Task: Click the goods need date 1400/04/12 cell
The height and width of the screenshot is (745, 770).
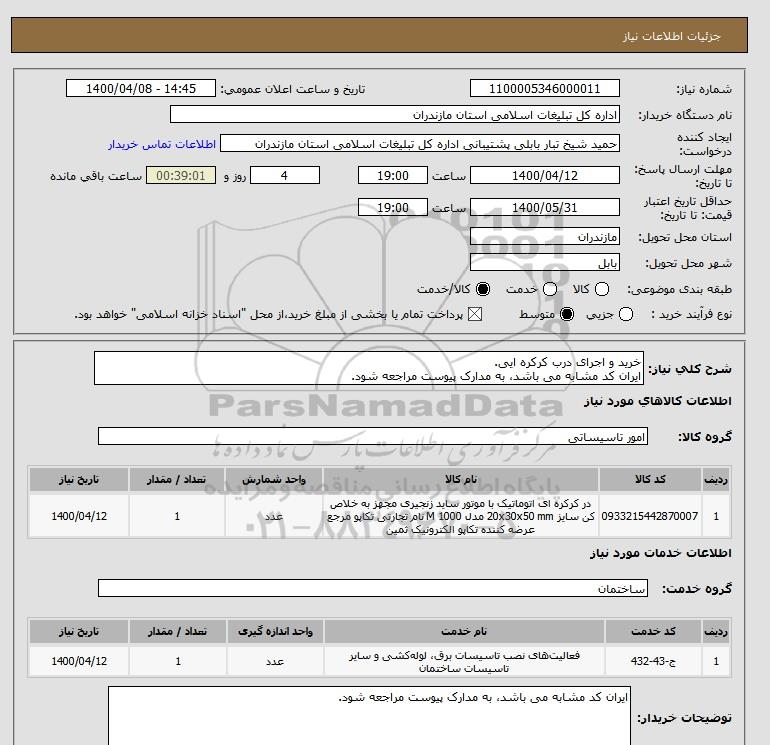Action: pyautogui.click(x=79, y=516)
